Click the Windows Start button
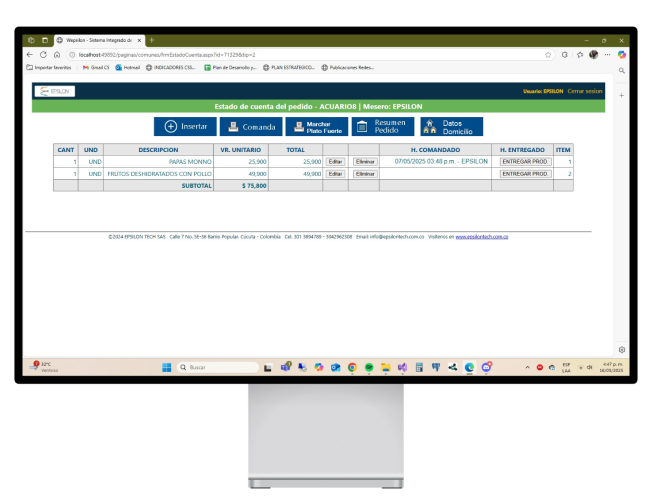The width and height of the screenshot is (658, 499). (x=166, y=367)
